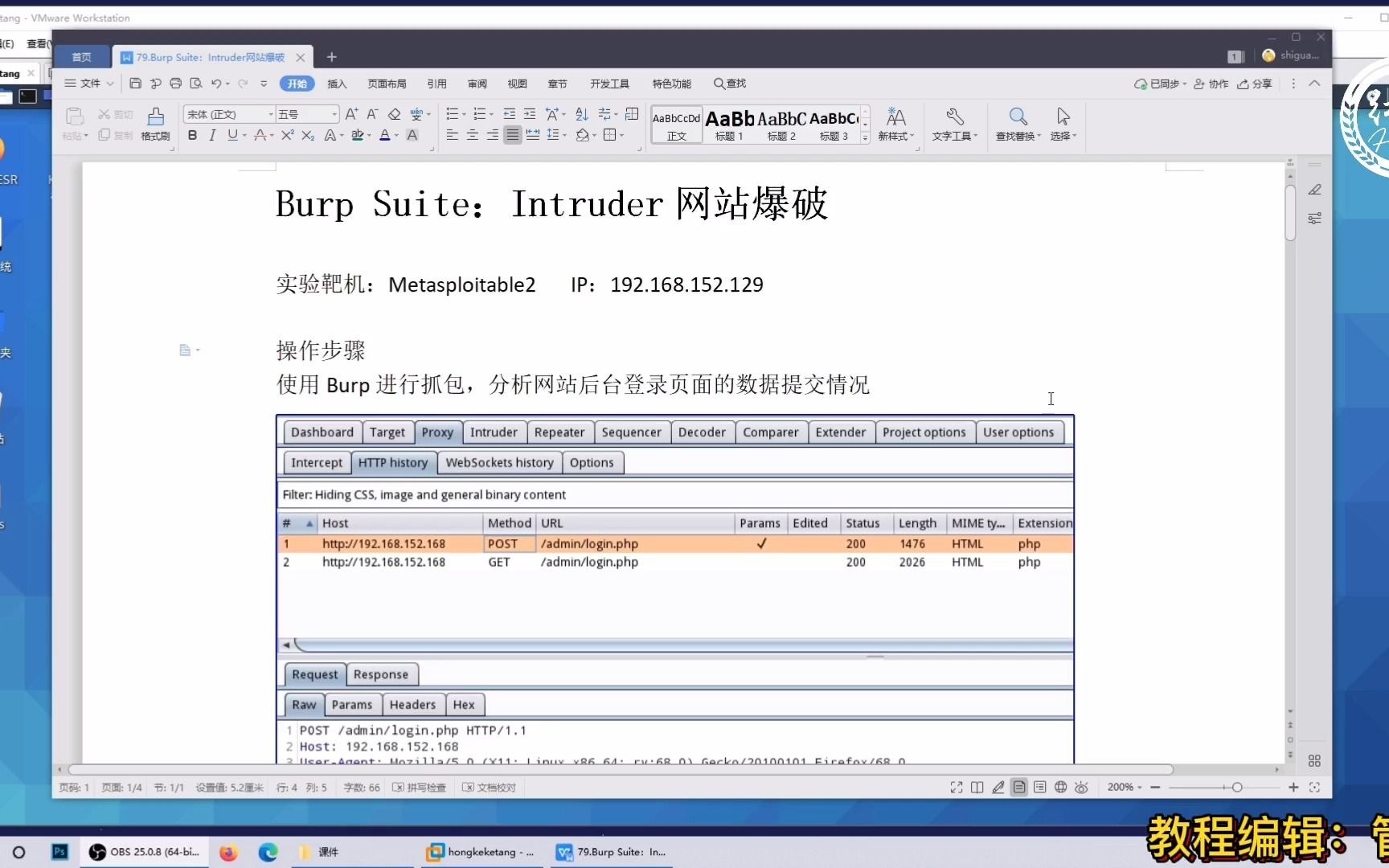The height and width of the screenshot is (868, 1389).
Task: Open the 页面布局 ribbon tab
Action: pyautogui.click(x=387, y=84)
